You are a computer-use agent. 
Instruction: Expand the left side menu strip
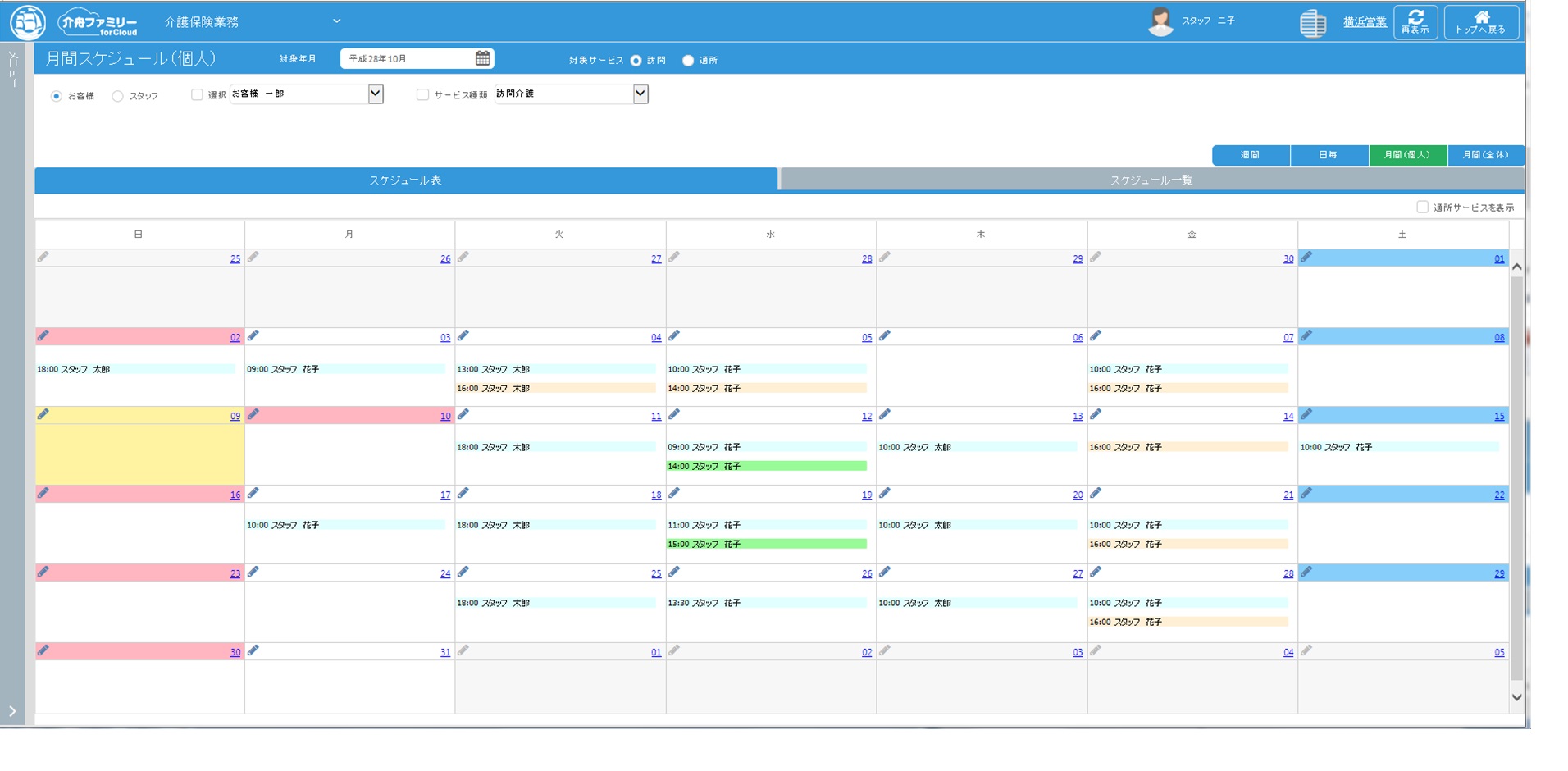point(12,70)
